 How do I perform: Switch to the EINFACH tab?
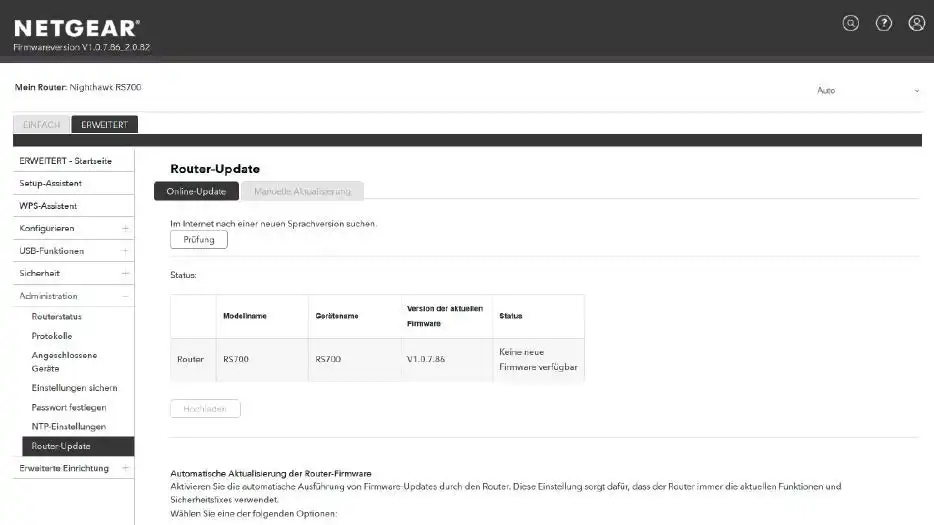[42, 125]
